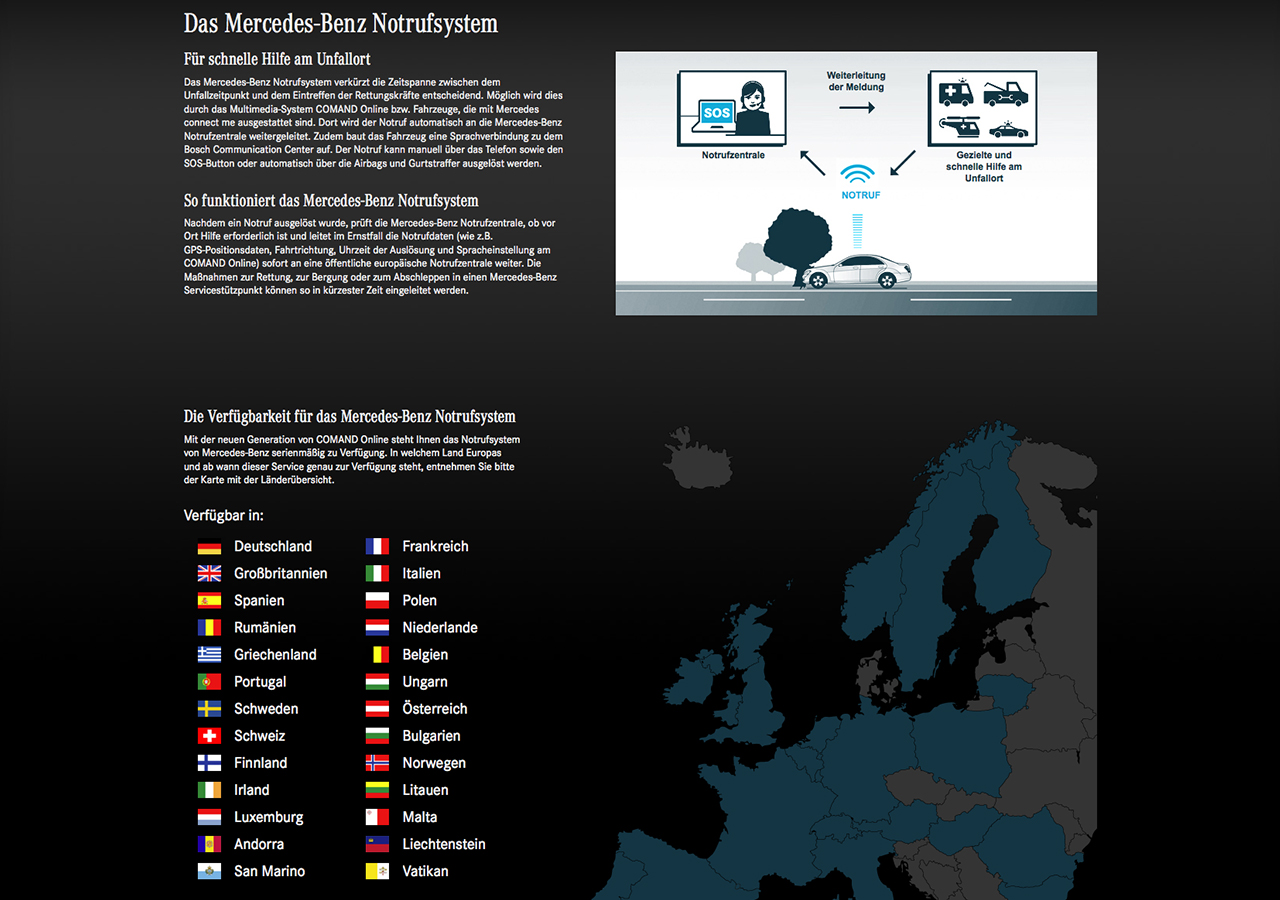Click the white car in the illustration

(859, 271)
